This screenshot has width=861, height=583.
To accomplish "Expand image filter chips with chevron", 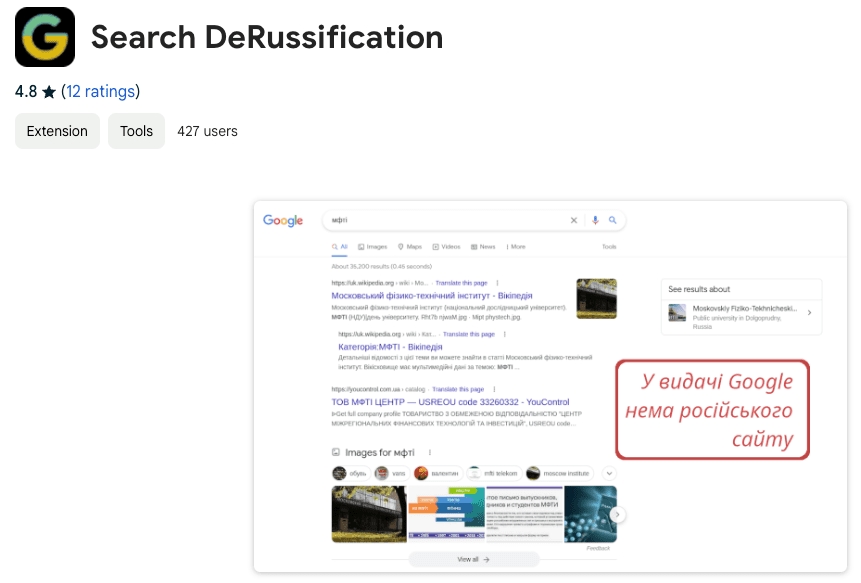I will tap(608, 472).
